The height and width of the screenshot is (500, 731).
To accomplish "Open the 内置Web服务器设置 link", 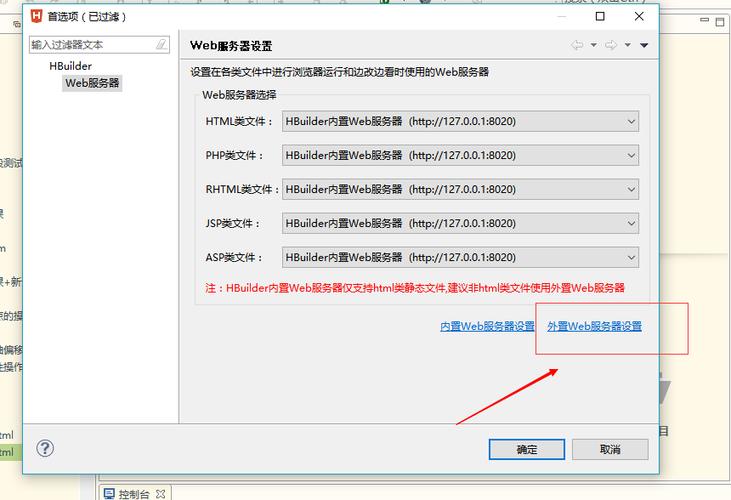I will click(x=487, y=326).
